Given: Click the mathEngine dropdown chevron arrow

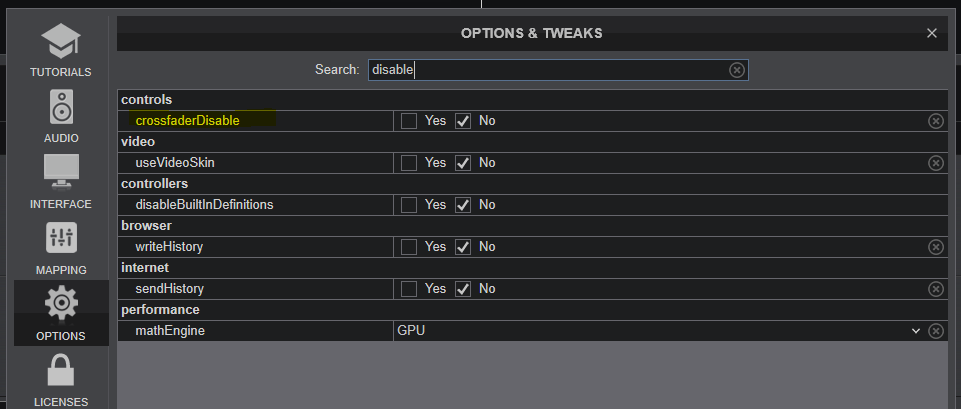Looking at the screenshot, I should click(x=915, y=331).
